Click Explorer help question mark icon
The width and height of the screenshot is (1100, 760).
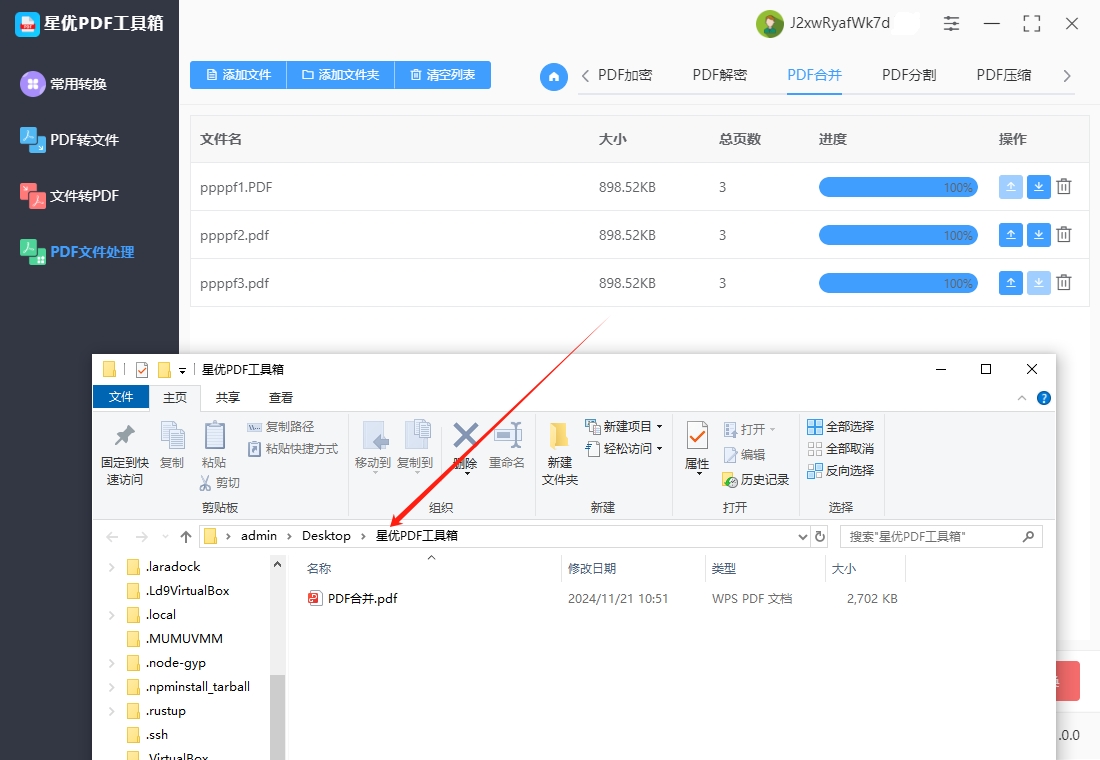point(1044,398)
